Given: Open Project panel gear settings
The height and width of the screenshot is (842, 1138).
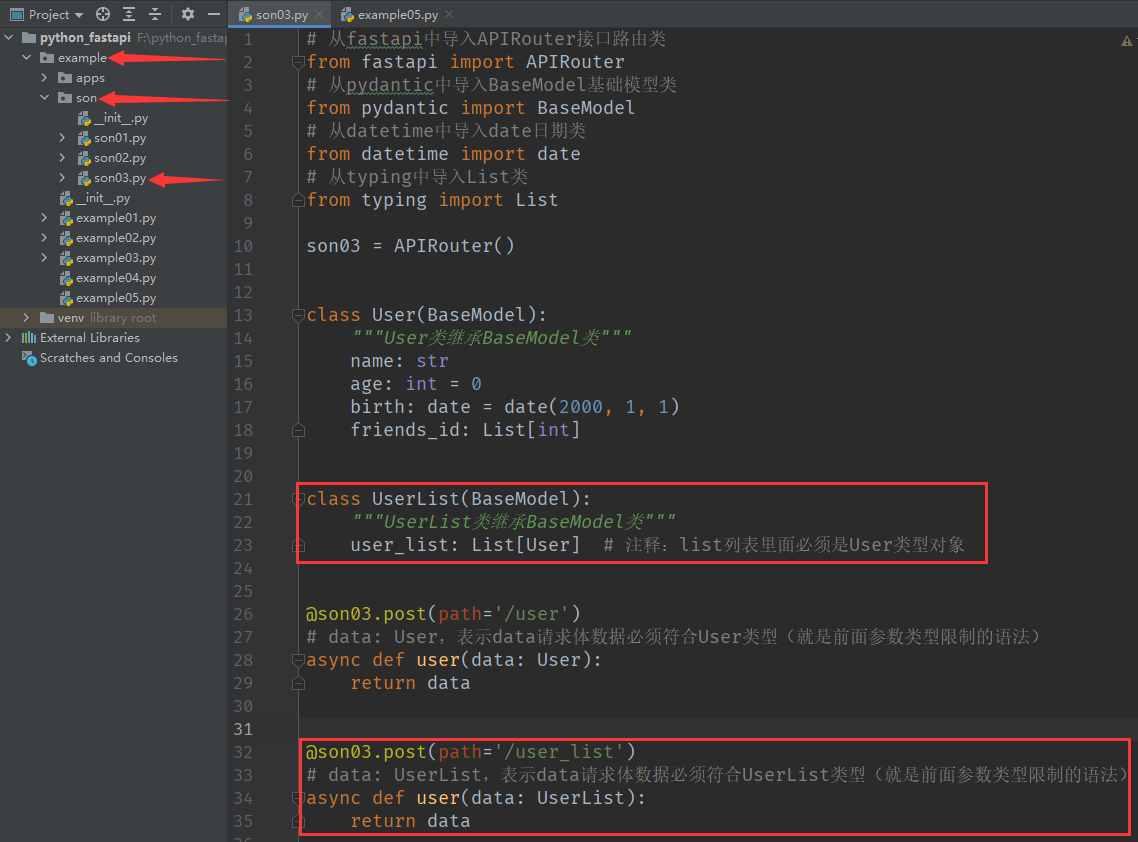Looking at the screenshot, I should pos(188,14).
